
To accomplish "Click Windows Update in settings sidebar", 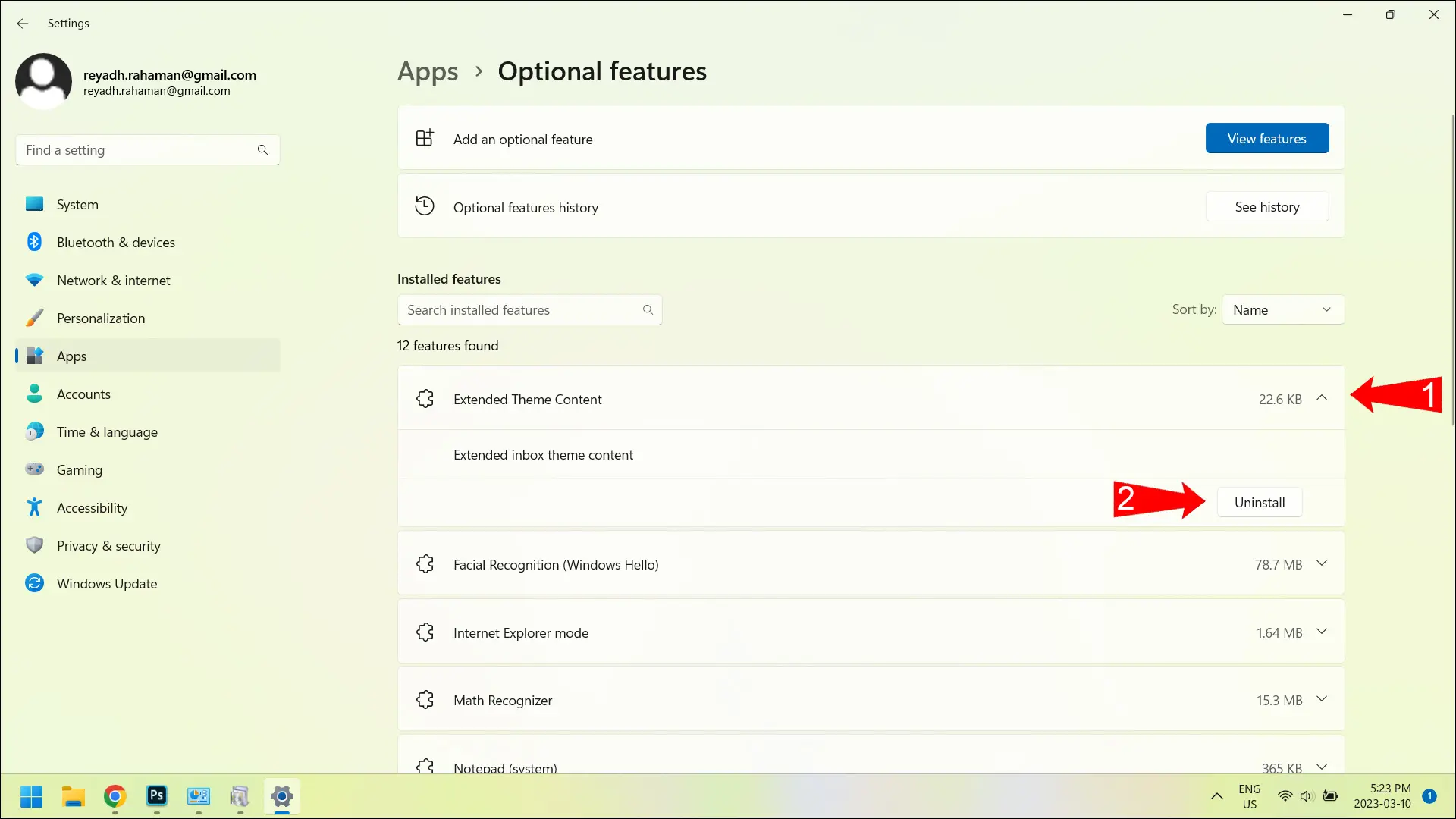I will [107, 583].
